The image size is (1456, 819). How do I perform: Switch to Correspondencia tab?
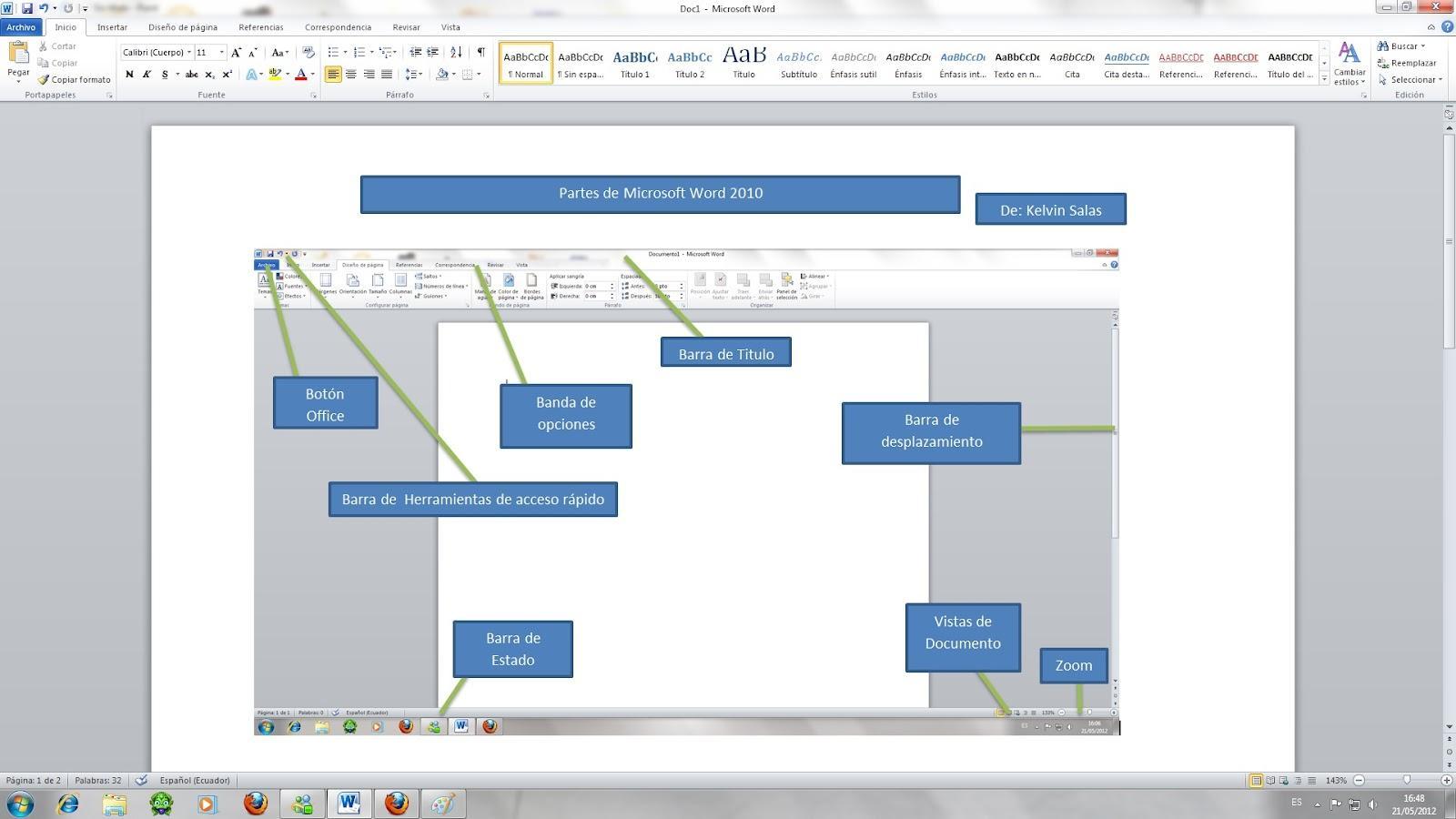coord(338,27)
